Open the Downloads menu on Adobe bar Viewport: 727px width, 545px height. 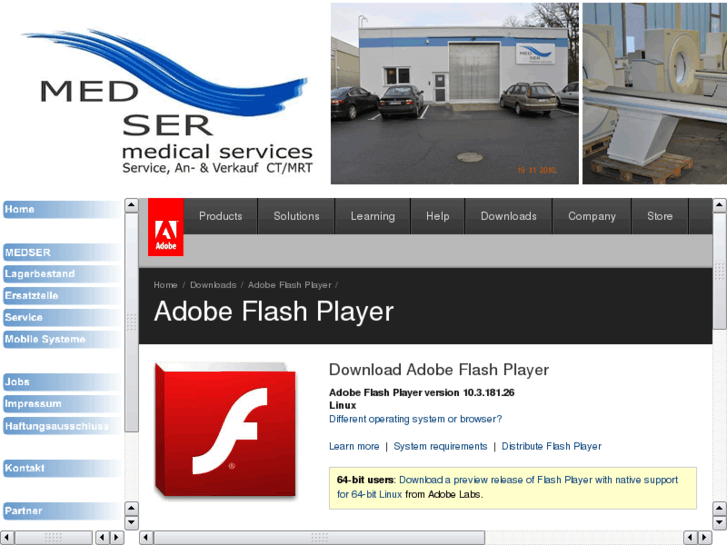tap(509, 216)
